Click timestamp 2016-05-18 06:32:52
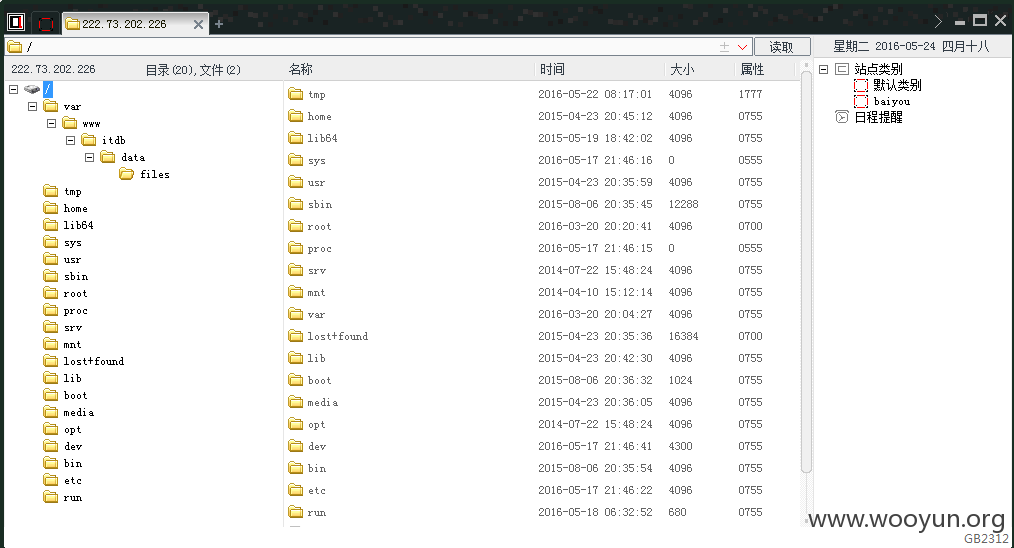Viewport: 1014px width, 548px height. coord(595,512)
